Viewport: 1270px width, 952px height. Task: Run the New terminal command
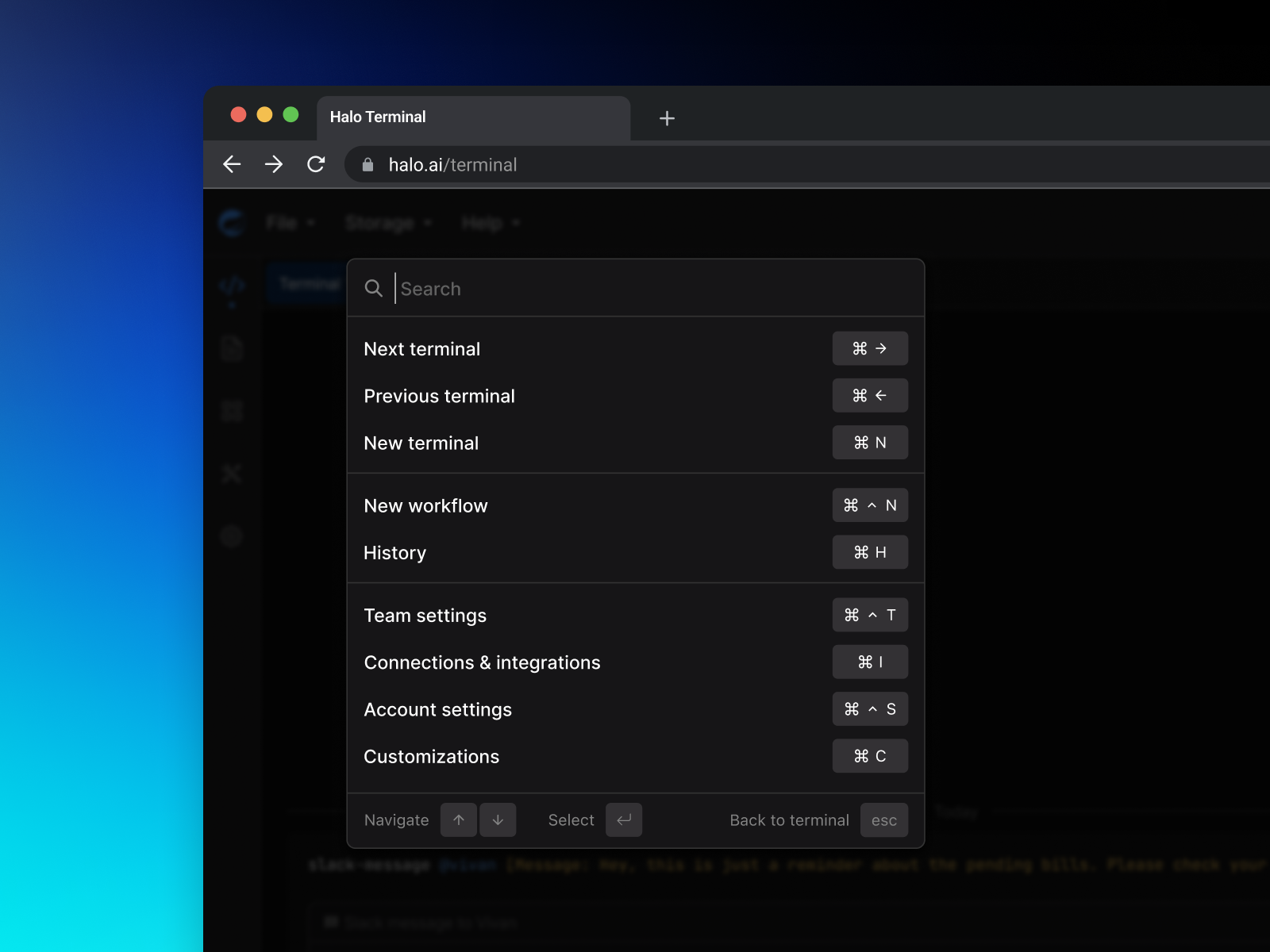pyautogui.click(x=421, y=443)
